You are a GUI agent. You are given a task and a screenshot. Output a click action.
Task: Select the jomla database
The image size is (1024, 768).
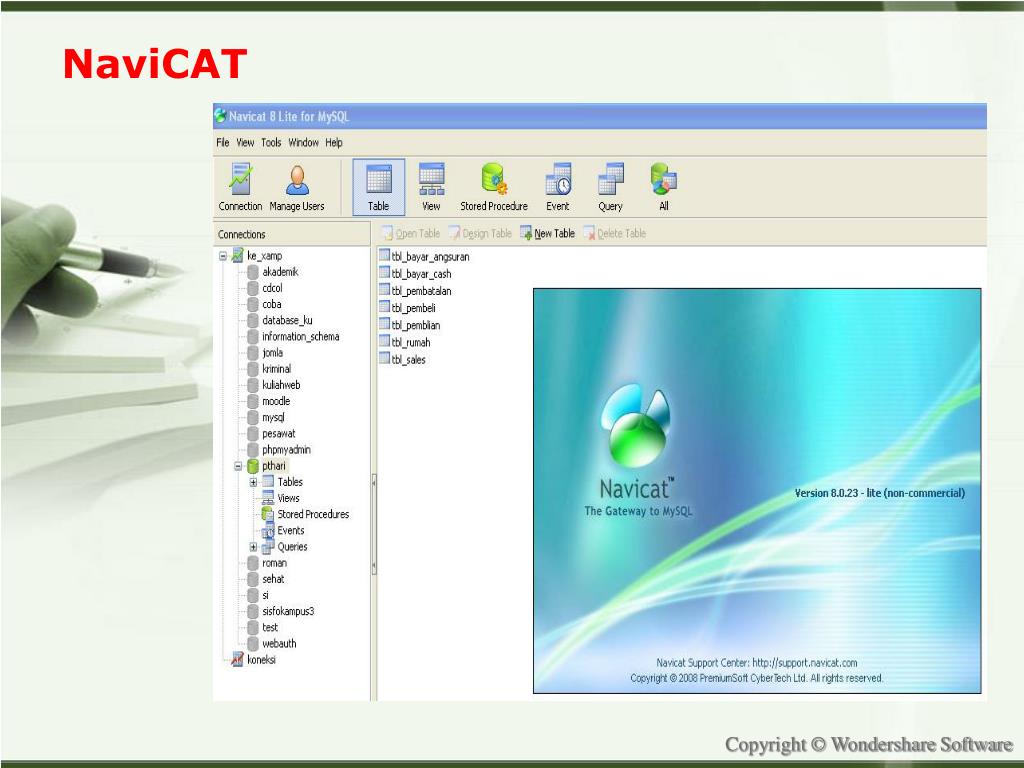click(x=272, y=353)
